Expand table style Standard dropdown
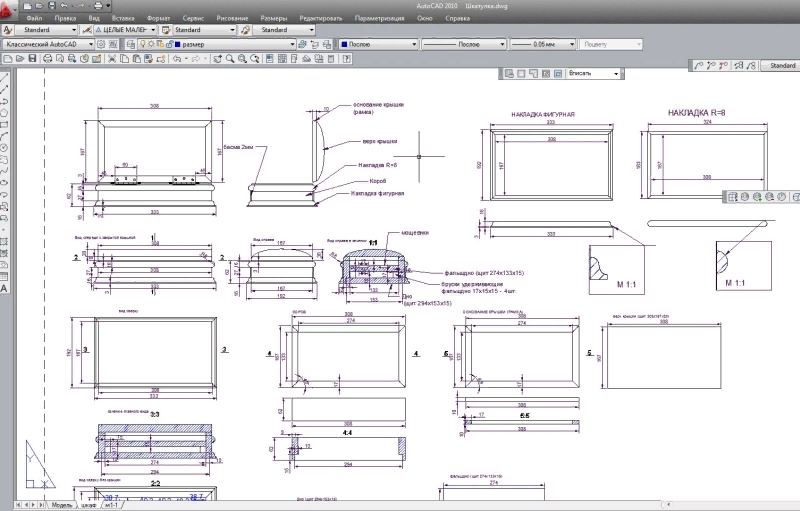This screenshot has width=800, height=511. point(233,30)
